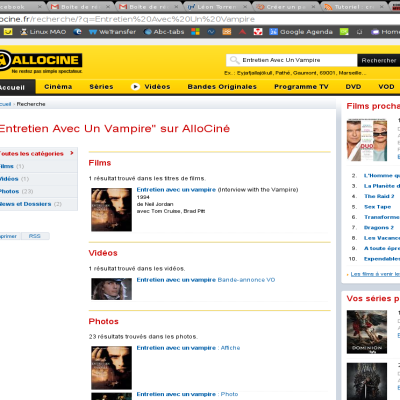Click the AlloCiné logo

pyautogui.click(x=41, y=62)
